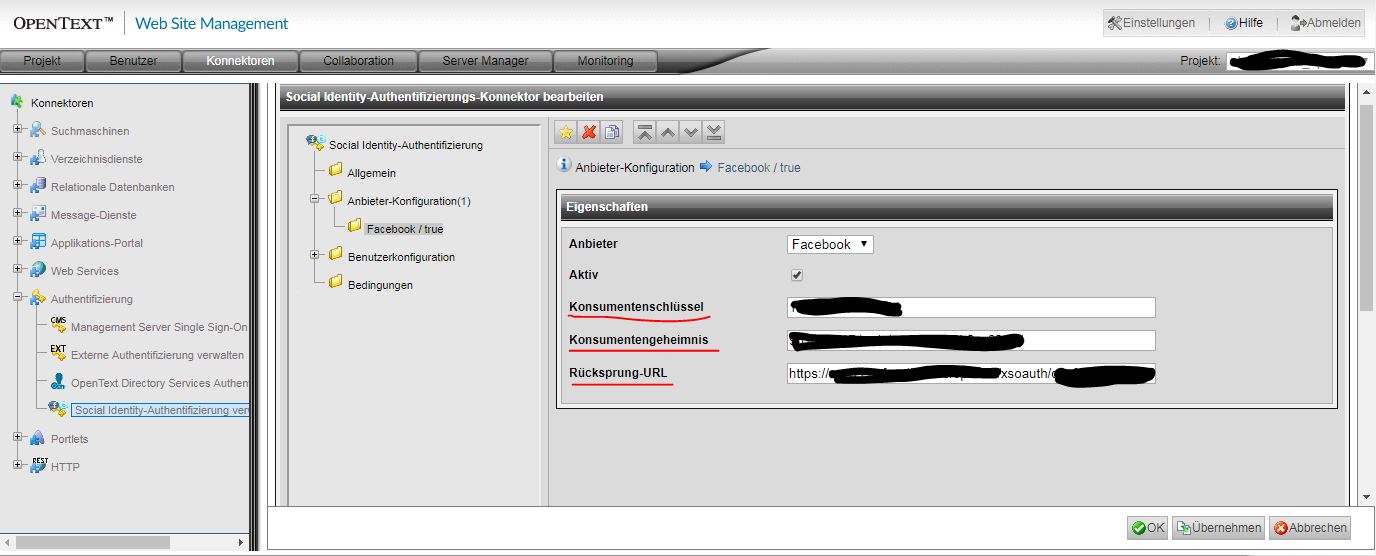Open the Hilfe link
The image size is (1376, 556).
tap(1244, 23)
